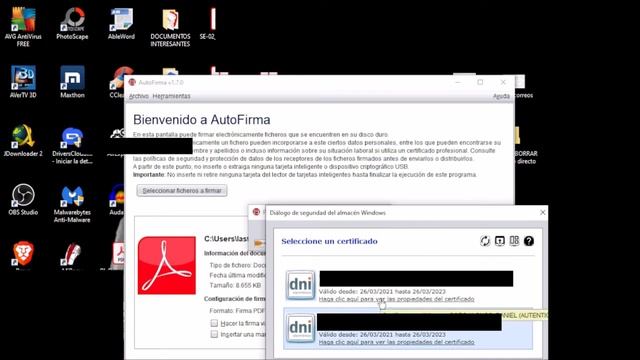Click the 'Seleccione un certificado' heading
The height and width of the screenshot is (360, 640).
coord(329,241)
